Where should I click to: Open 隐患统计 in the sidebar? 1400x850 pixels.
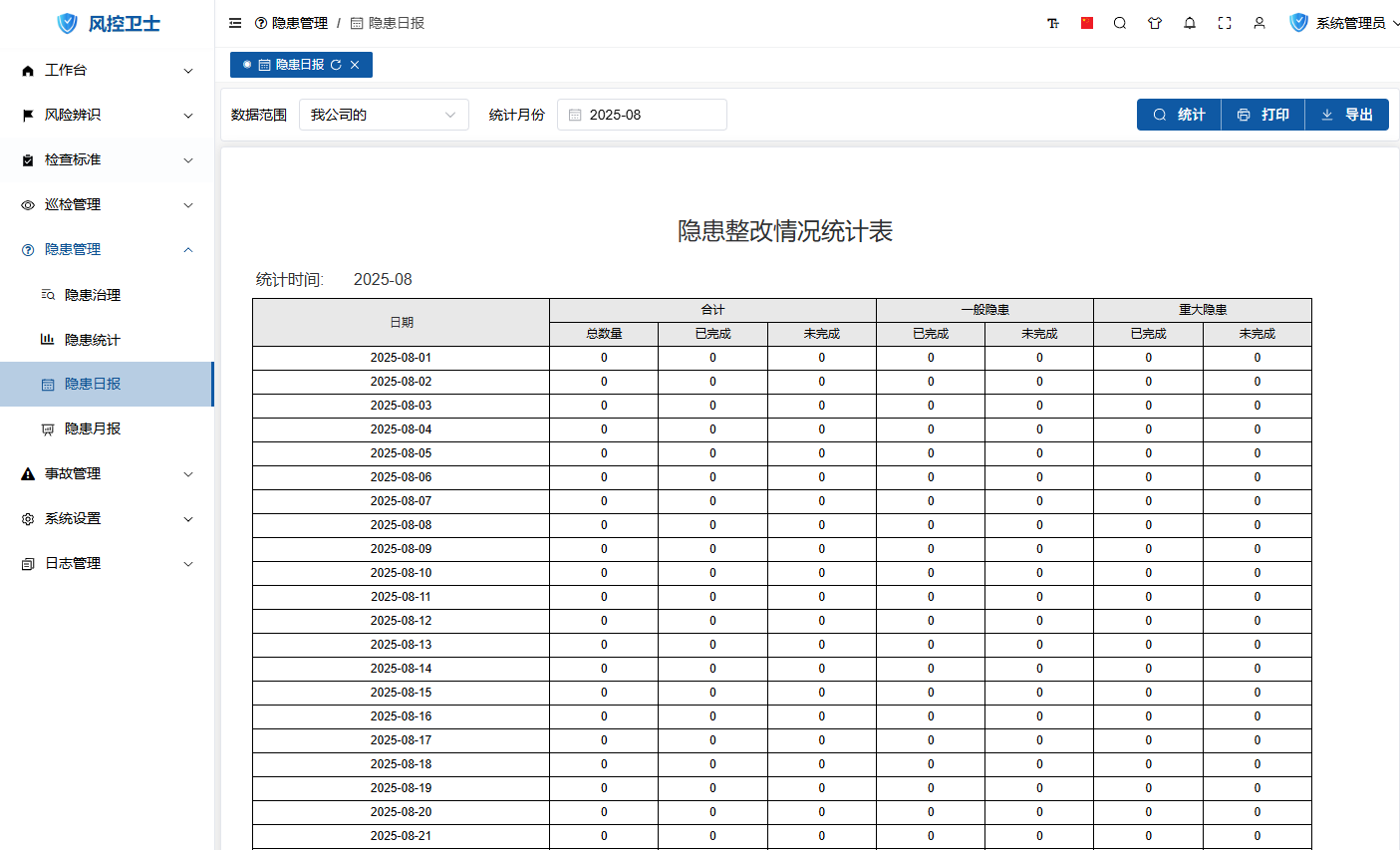click(93, 340)
